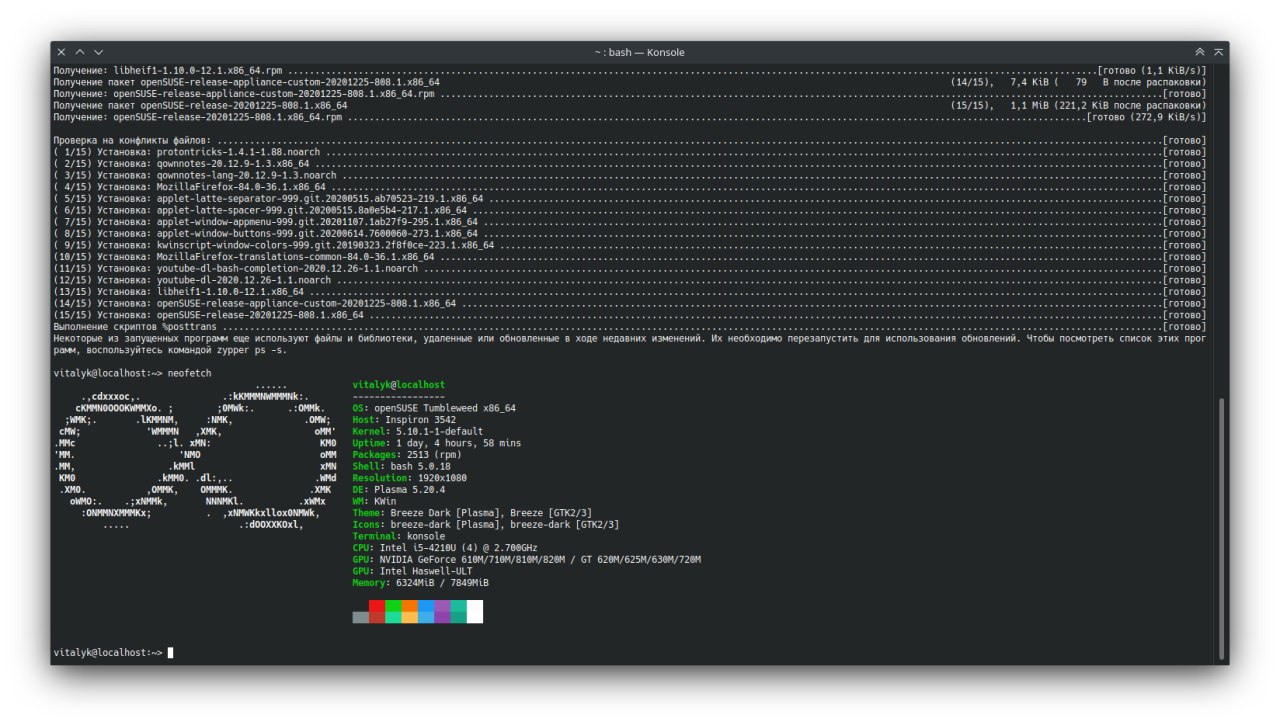Screen dimensions: 1280x725
Task: Click 'Получение: libheif1-1.10.0-12.1.x86_64.rpm' line
Action: tap(630, 70)
